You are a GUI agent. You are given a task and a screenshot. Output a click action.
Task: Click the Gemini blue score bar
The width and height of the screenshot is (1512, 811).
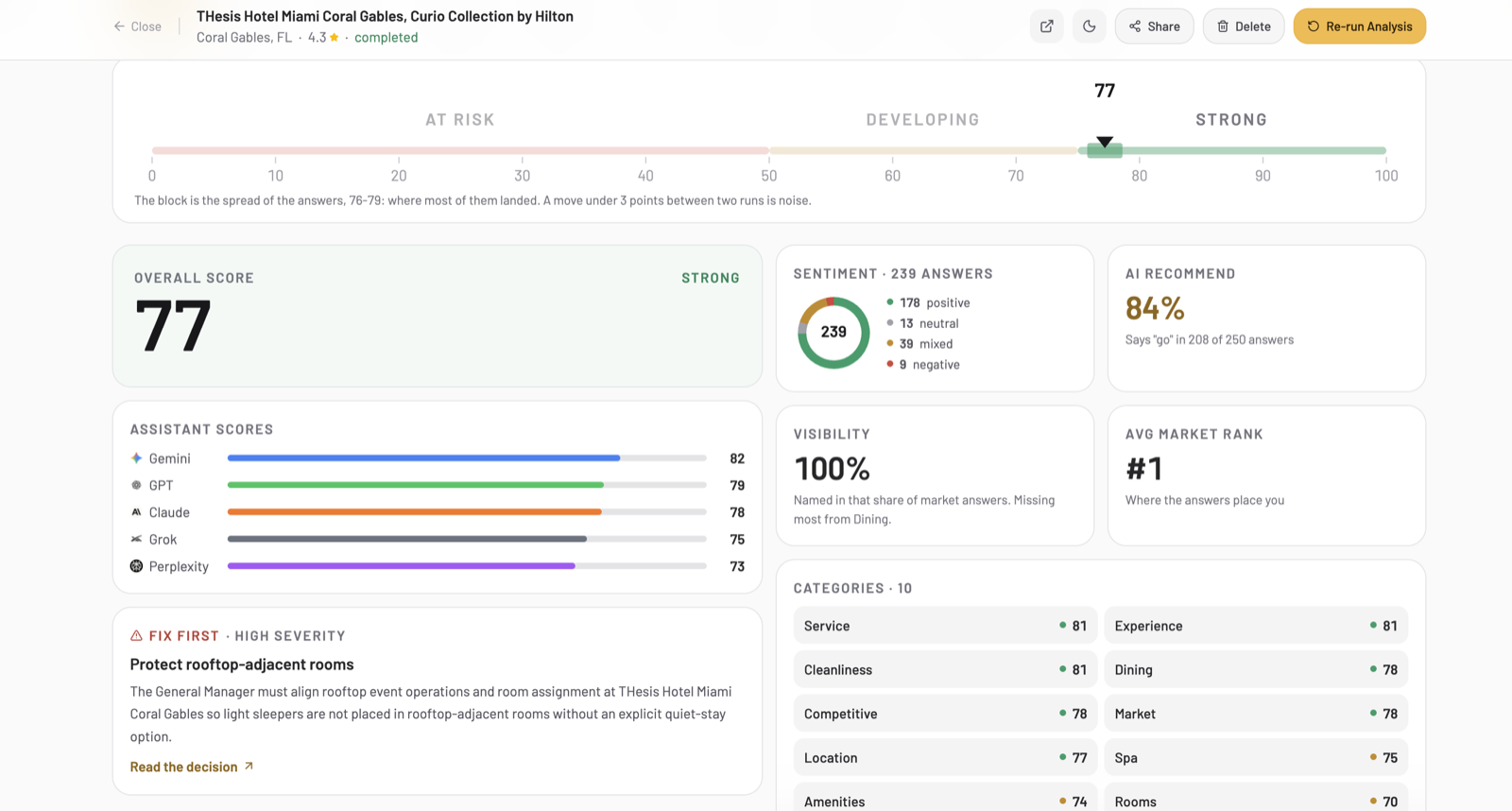point(423,458)
